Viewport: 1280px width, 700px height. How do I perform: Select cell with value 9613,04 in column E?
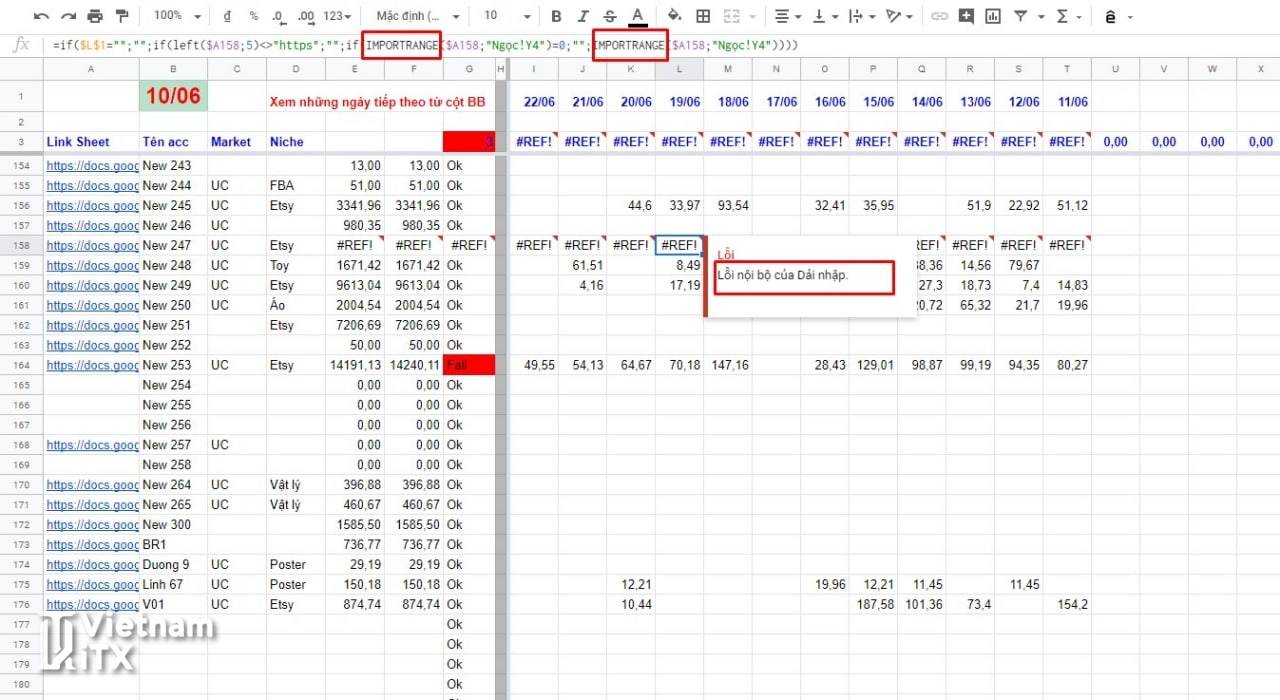355,285
